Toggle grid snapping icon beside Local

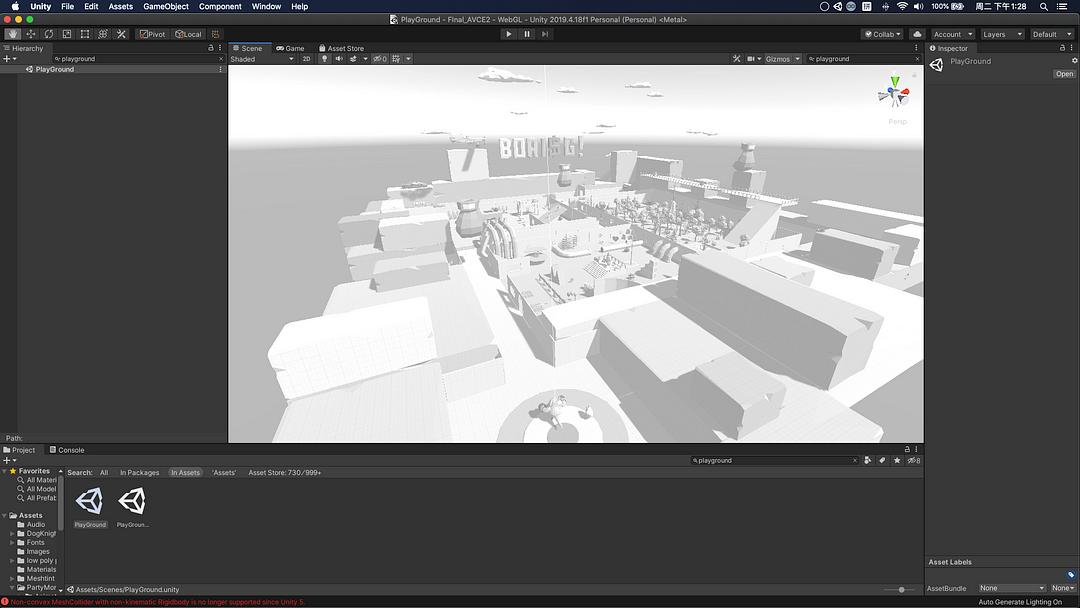point(216,34)
